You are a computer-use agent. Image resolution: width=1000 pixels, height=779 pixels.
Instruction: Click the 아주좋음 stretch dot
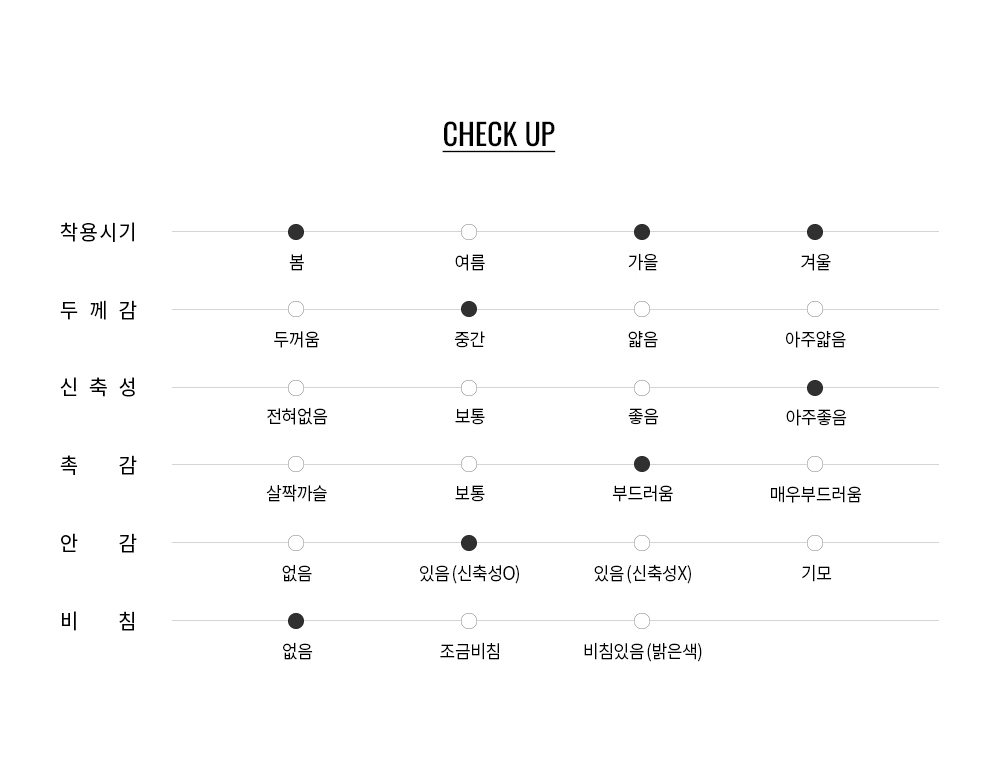click(815, 388)
